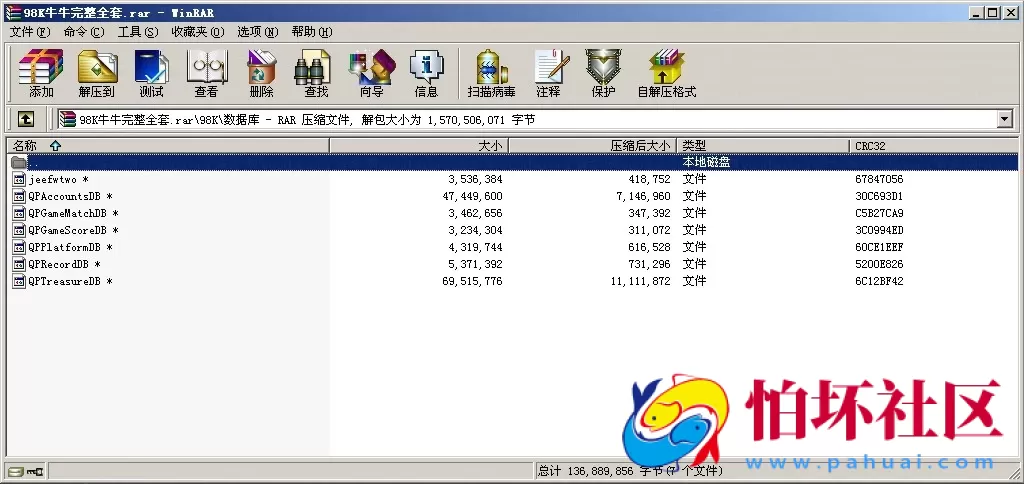Image resolution: width=1024 pixels, height=484 pixels.
Task: Click packed size 11,111,872
Action: coord(640,282)
